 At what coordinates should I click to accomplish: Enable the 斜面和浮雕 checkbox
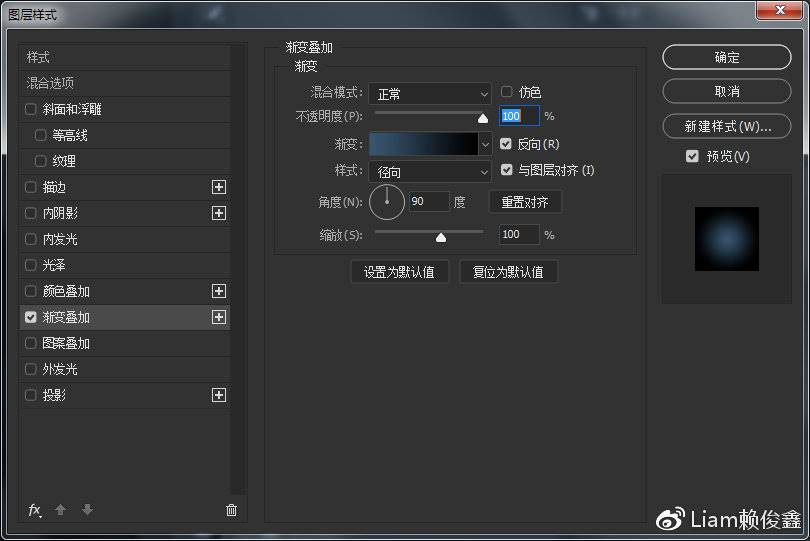click(30, 109)
